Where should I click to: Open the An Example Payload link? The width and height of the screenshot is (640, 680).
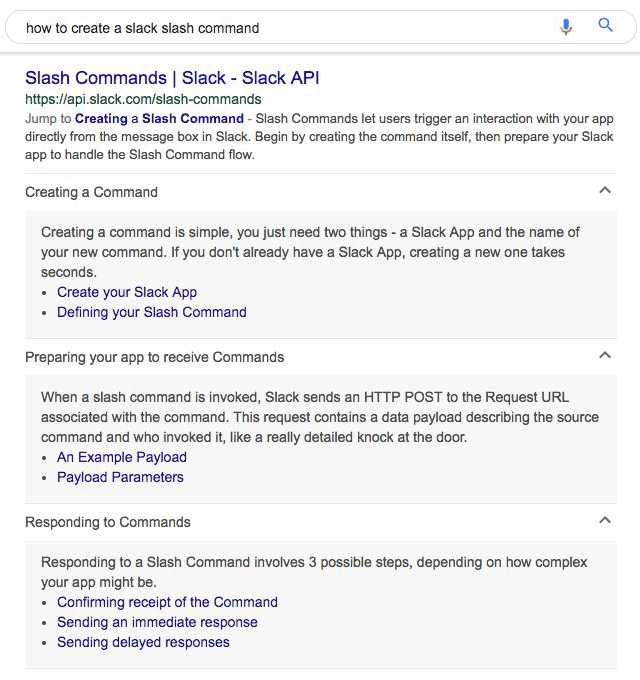122,457
